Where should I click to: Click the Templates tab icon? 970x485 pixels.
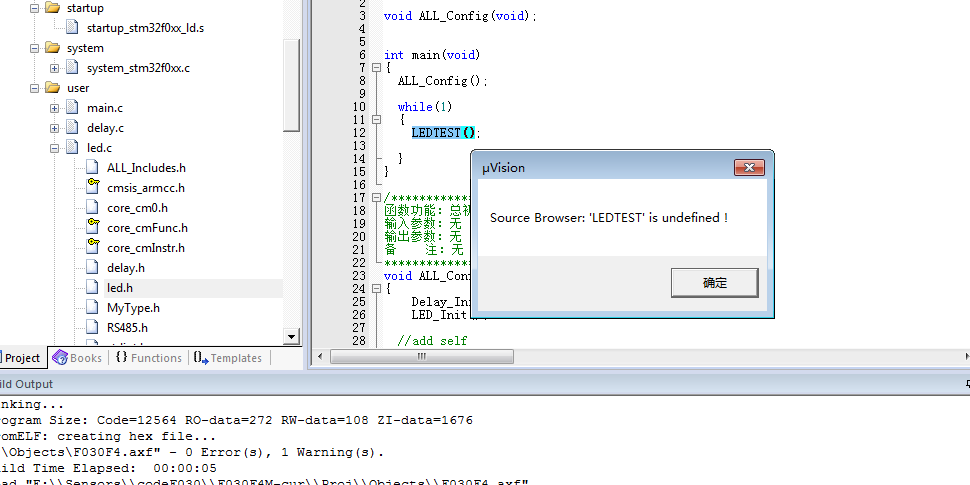point(200,358)
